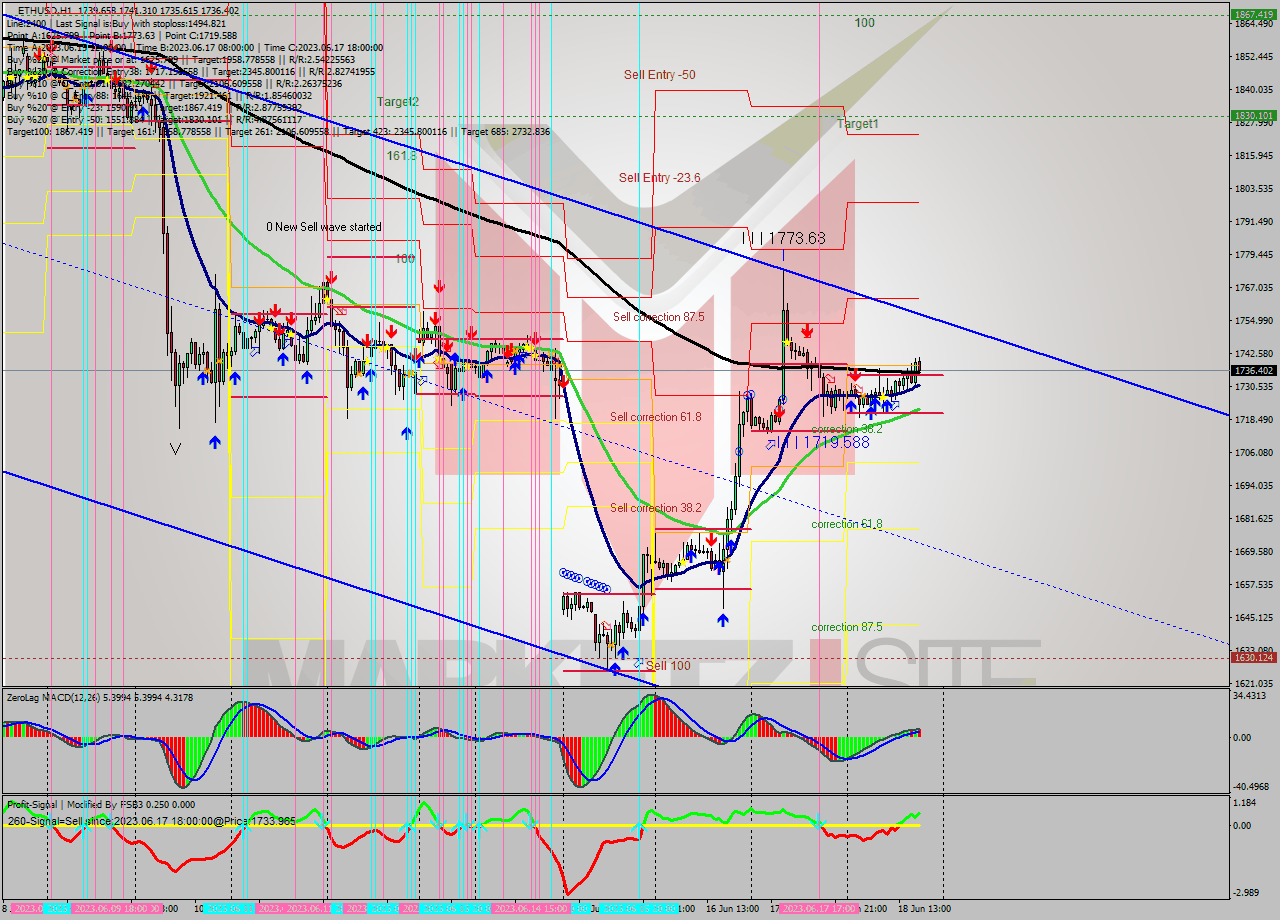Click the red 1630.124 price tag on axis
This screenshot has width=1280, height=920.
(x=1253, y=658)
